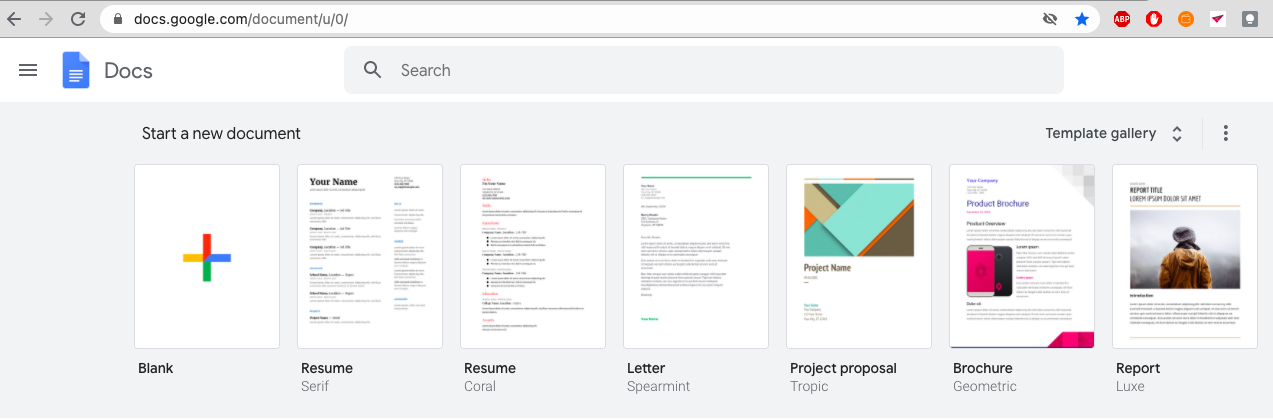Open the three-dot more options menu
This screenshot has height=420, width=1273.
coord(1226,133)
